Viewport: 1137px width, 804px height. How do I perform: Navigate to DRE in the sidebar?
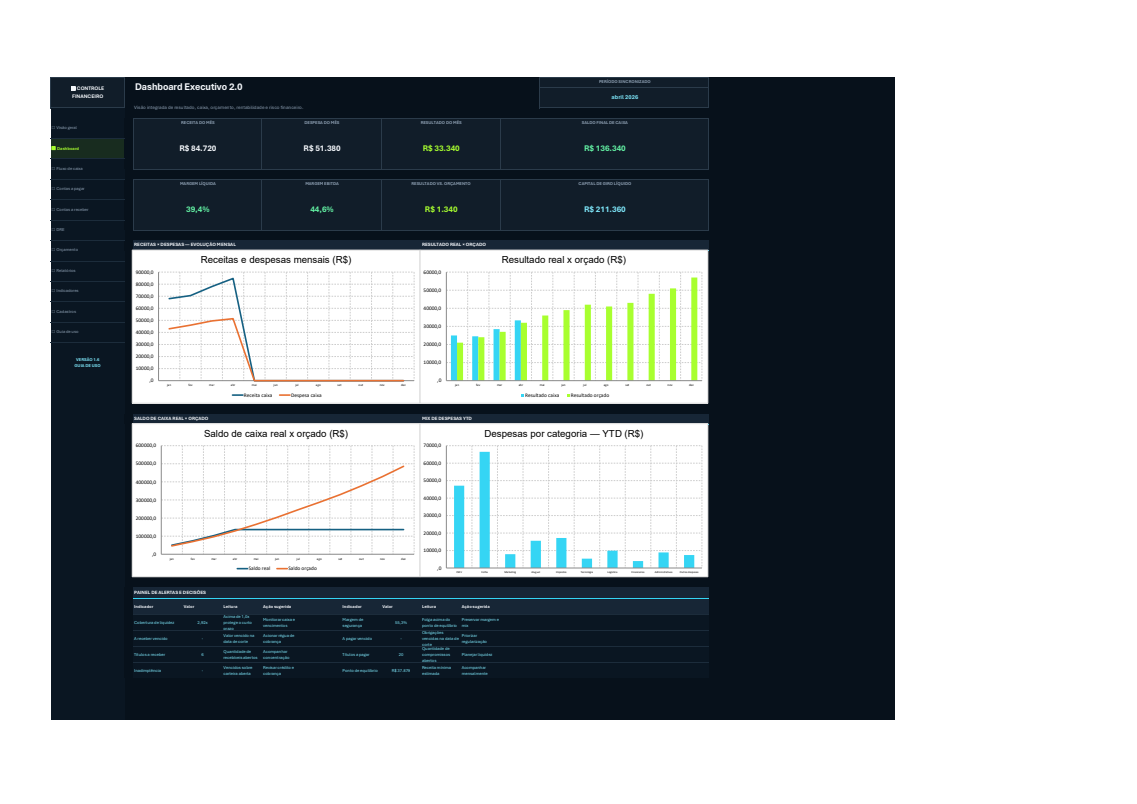click(87, 229)
